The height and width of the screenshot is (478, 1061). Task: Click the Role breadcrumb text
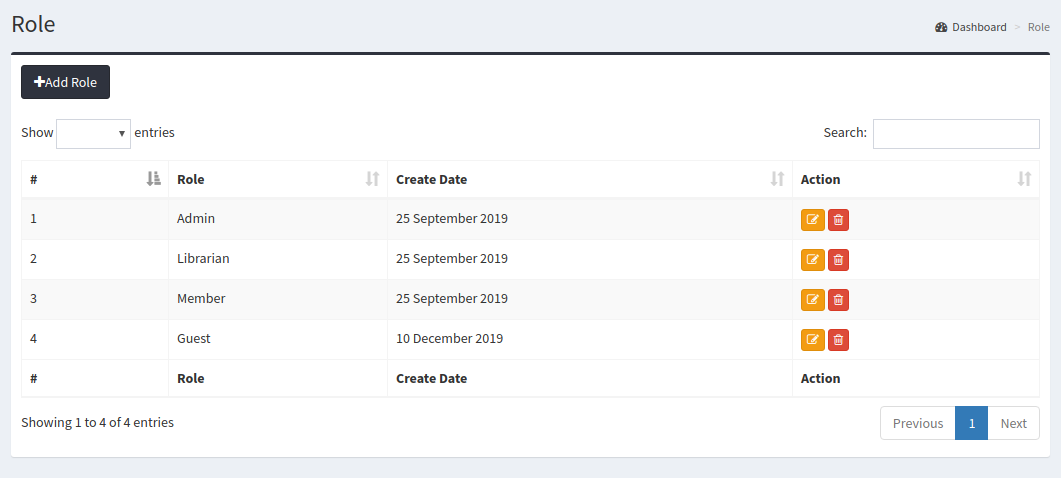(x=1039, y=28)
